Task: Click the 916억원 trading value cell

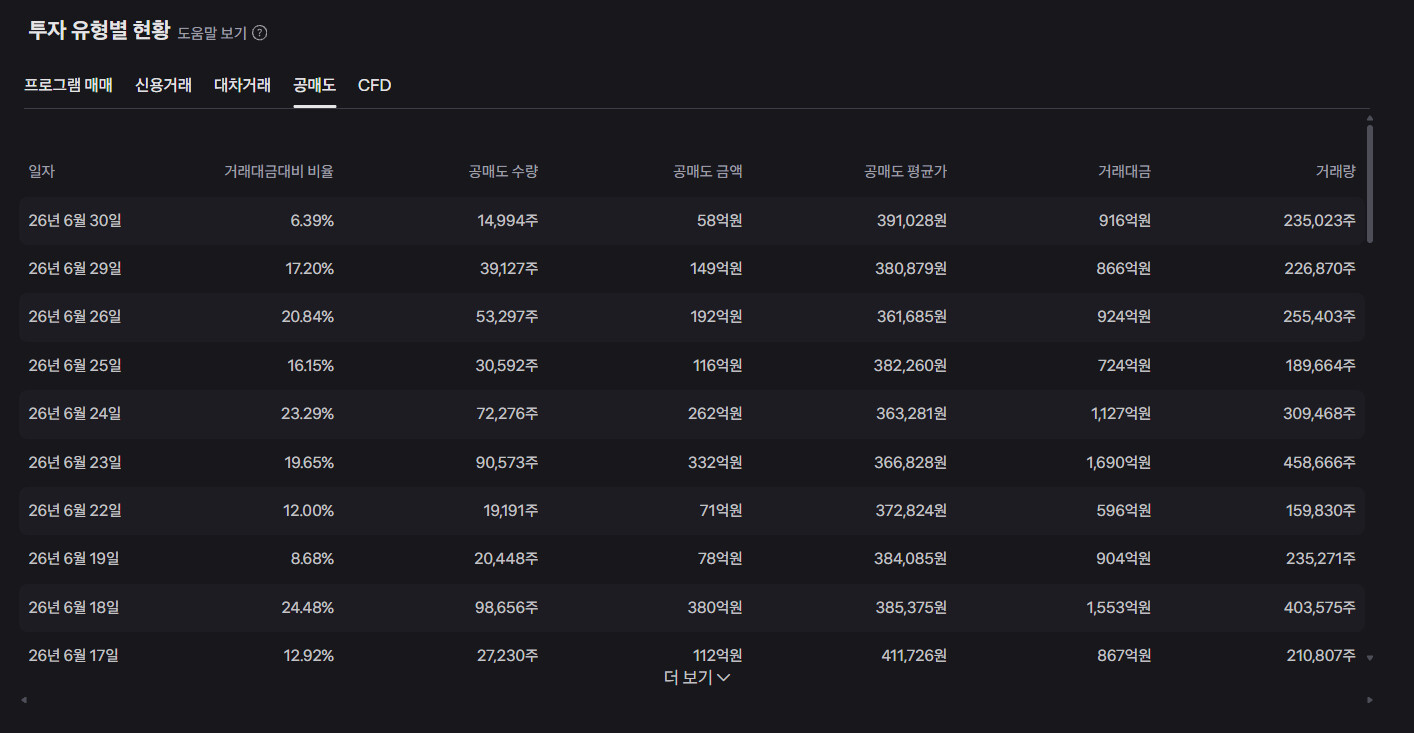Action: pos(1125,220)
